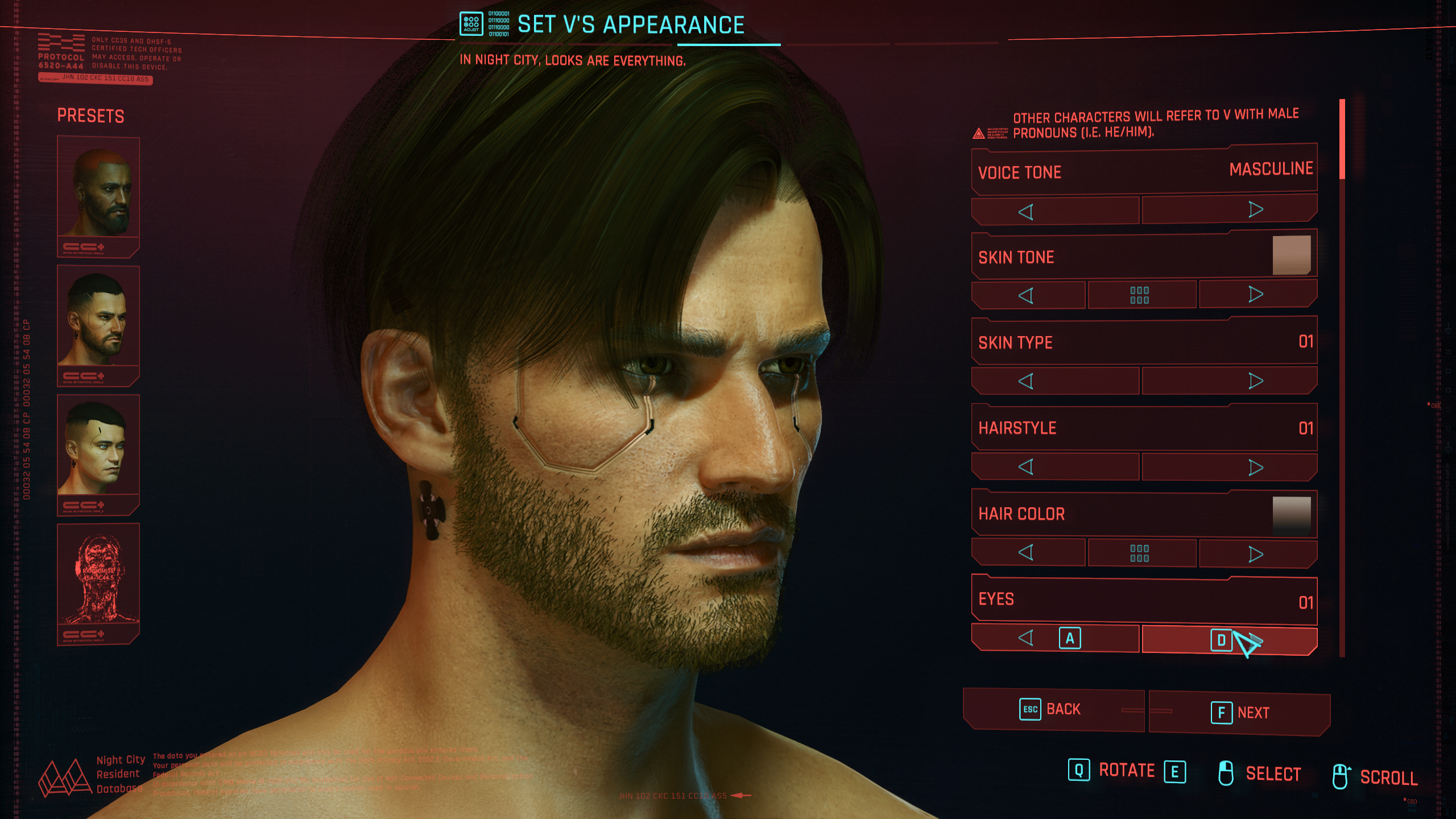Click the Randomise preset
The height and width of the screenshot is (819, 1456).
pos(98,584)
